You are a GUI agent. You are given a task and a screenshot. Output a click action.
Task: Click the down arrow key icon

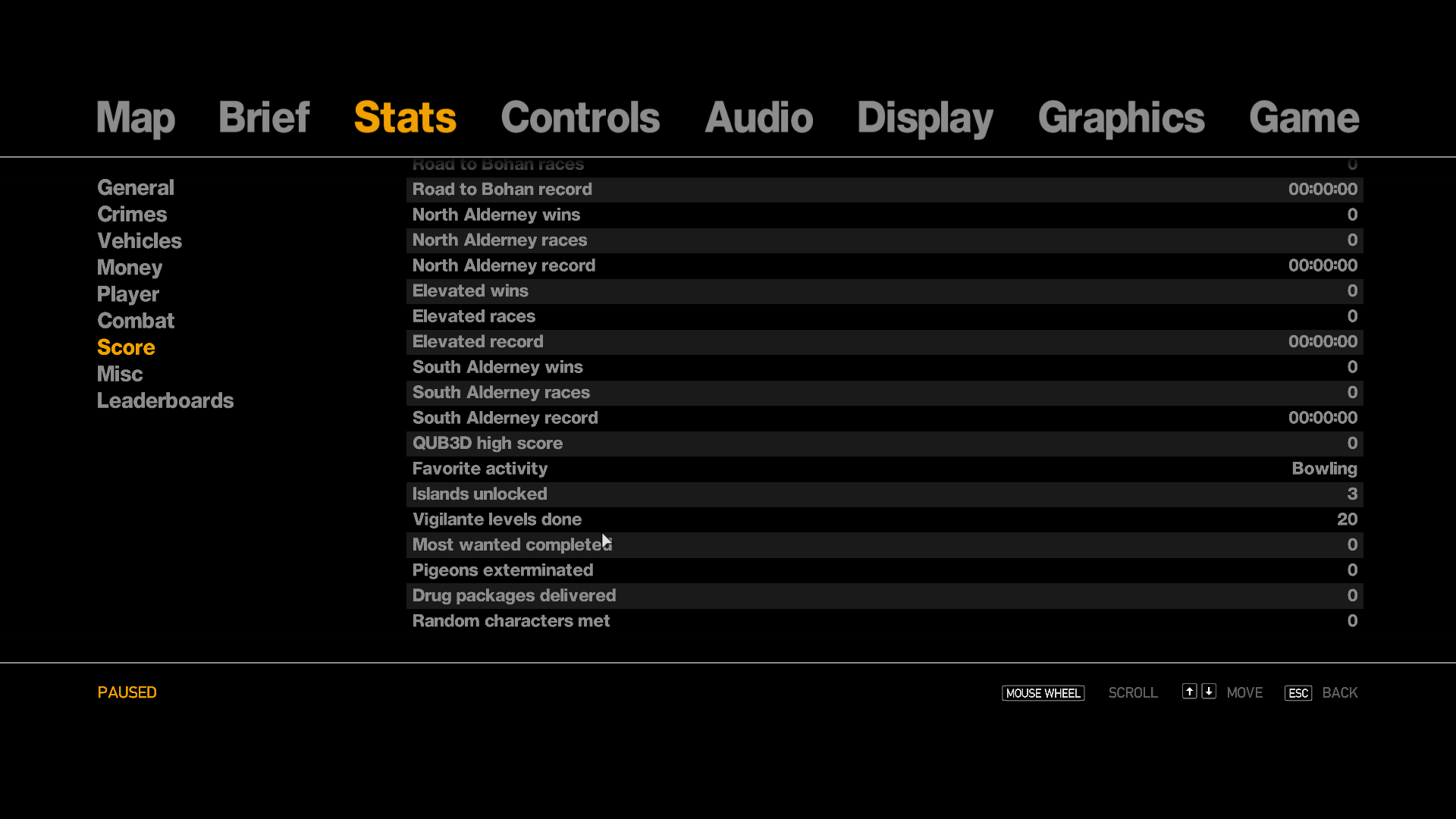[1209, 692]
